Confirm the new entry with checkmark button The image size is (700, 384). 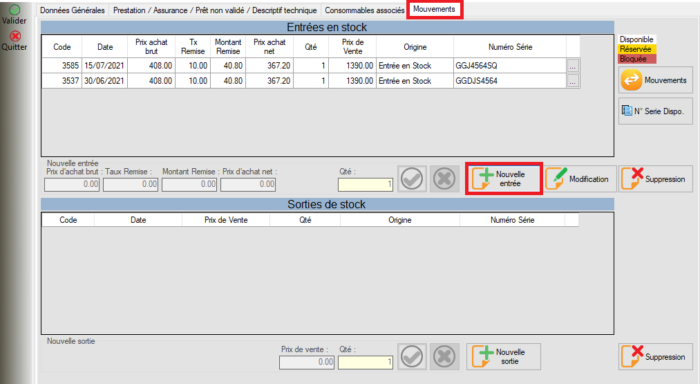(x=412, y=179)
